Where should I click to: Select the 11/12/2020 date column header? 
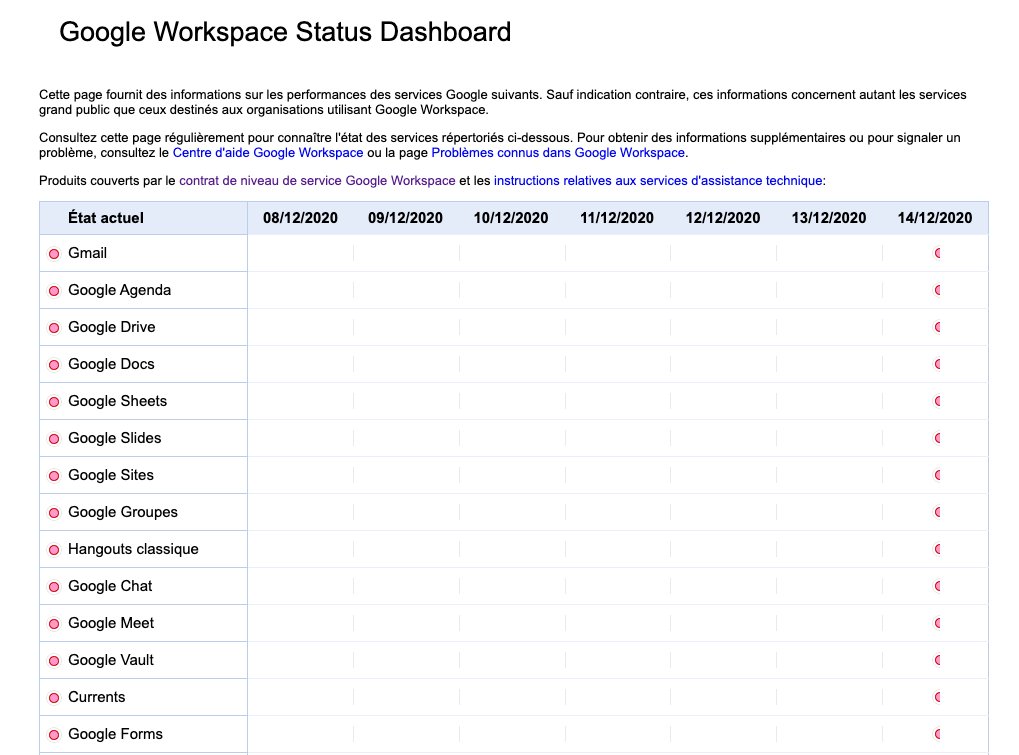[617, 218]
